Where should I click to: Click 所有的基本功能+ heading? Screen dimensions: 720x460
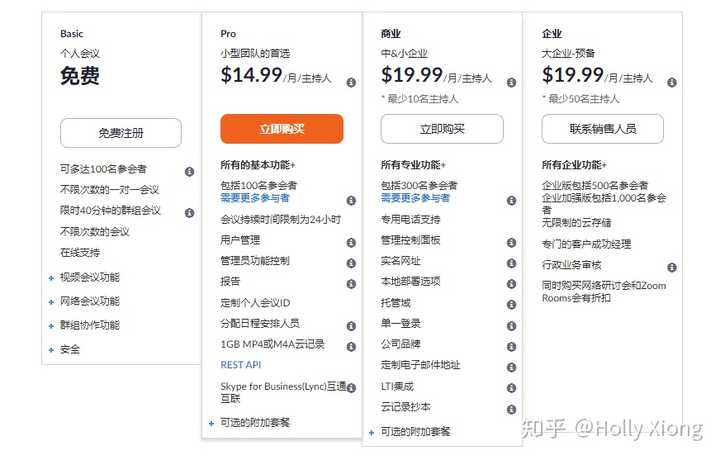[x=258, y=165]
